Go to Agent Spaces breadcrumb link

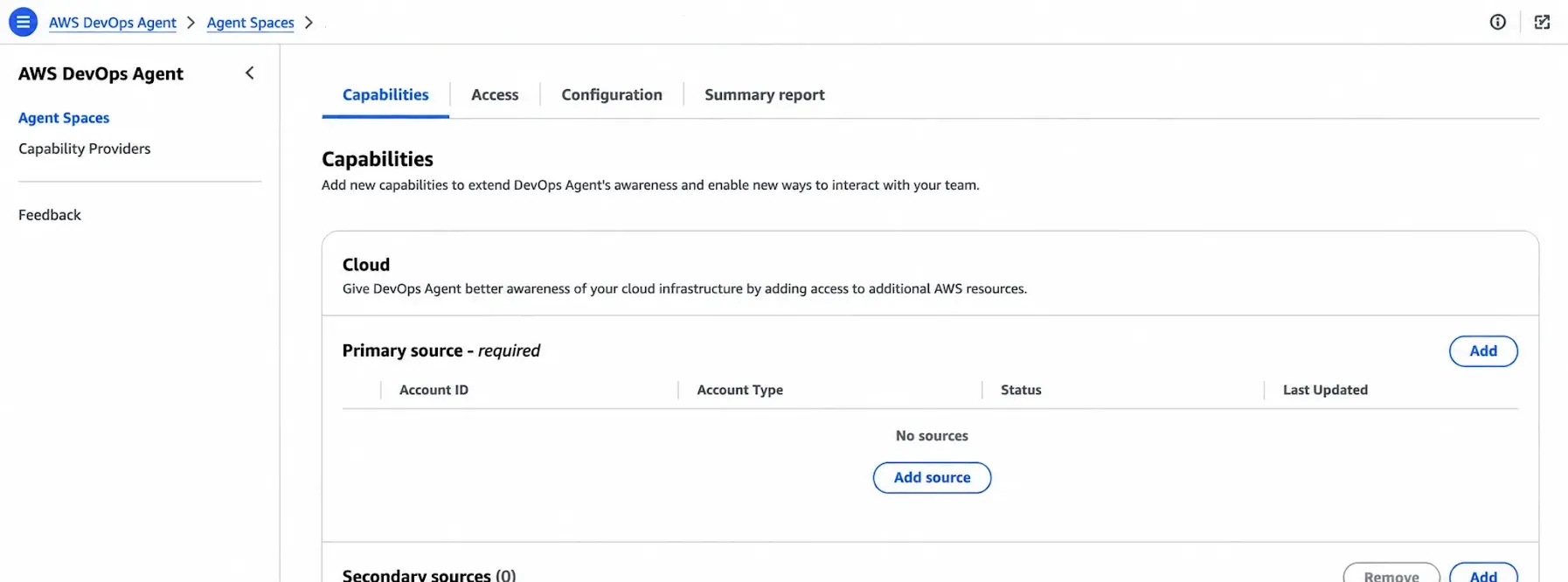point(251,23)
